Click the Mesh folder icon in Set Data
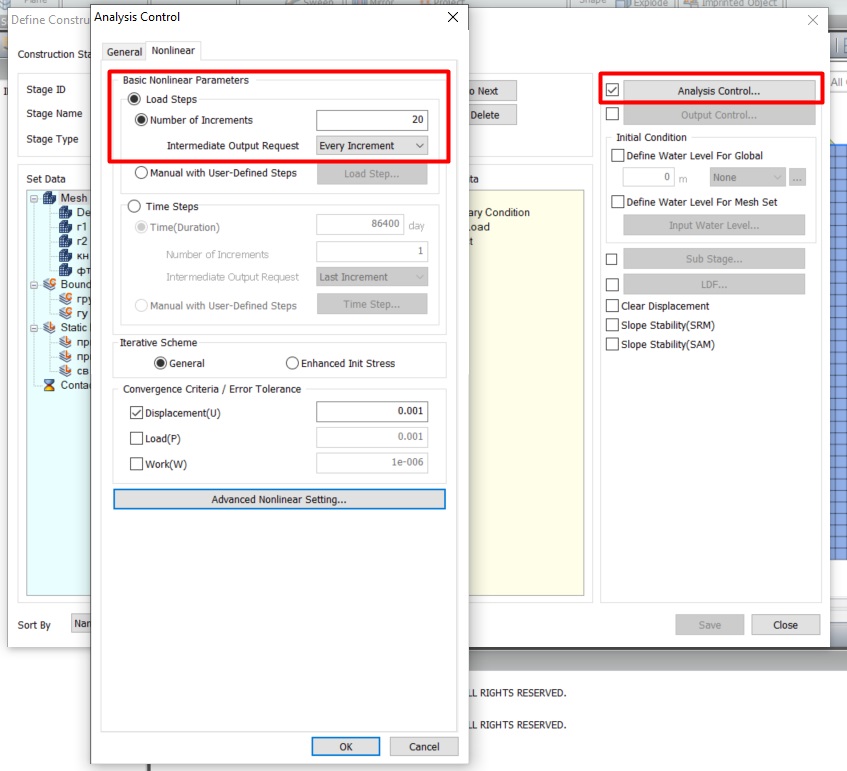 50,198
